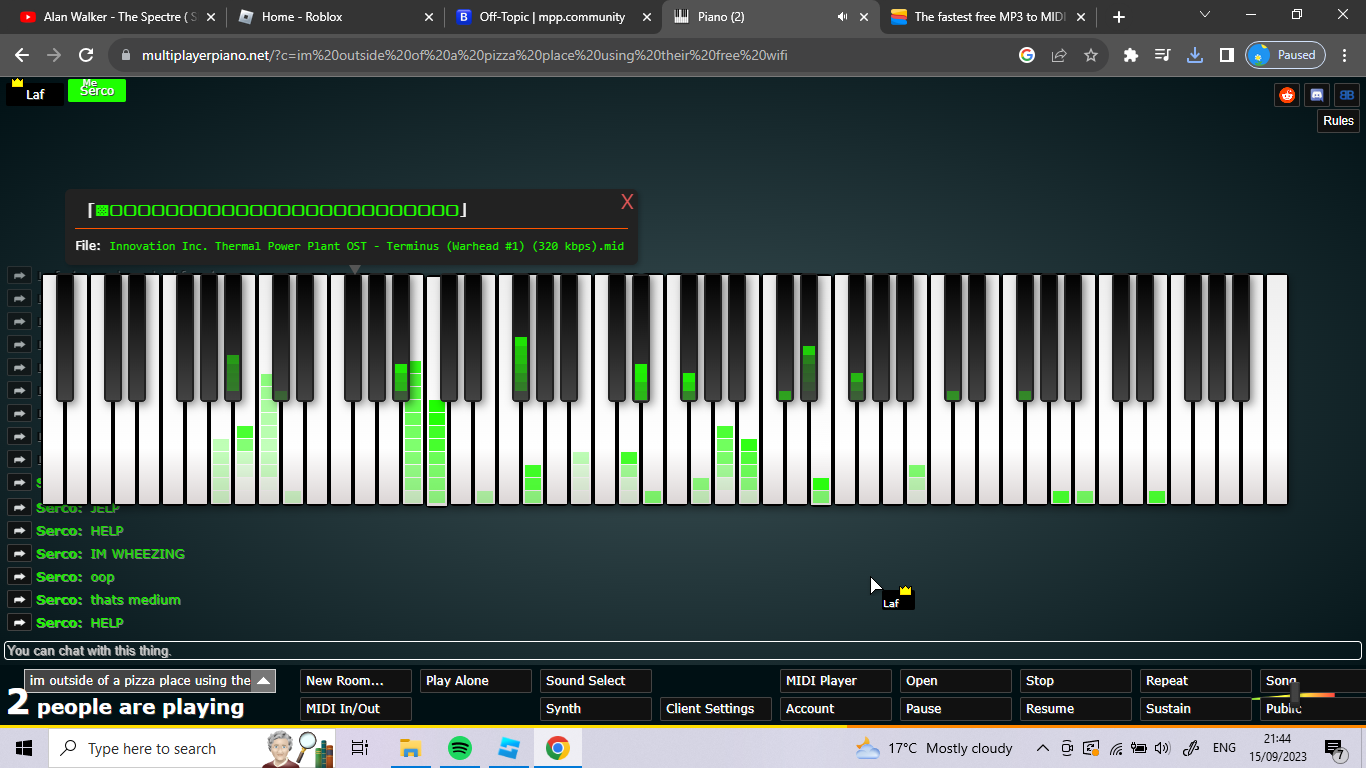Open Task View in taskbar
Screen dimensions: 1366x768
click(360, 748)
